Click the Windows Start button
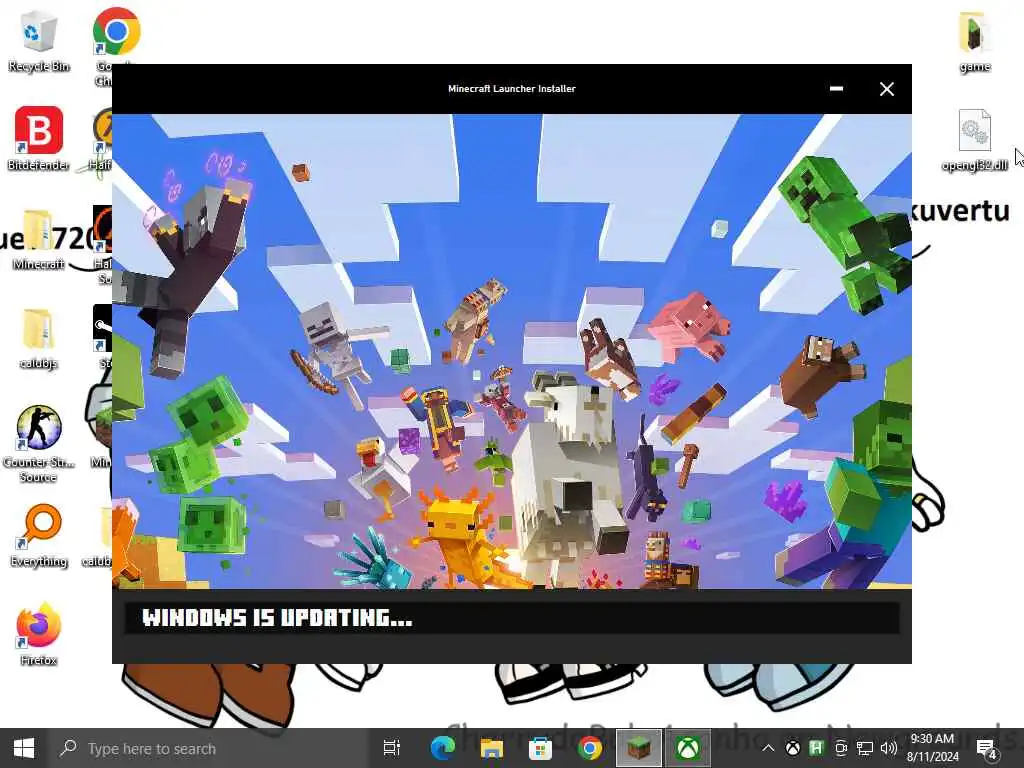1024x768 pixels. pyautogui.click(x=24, y=748)
